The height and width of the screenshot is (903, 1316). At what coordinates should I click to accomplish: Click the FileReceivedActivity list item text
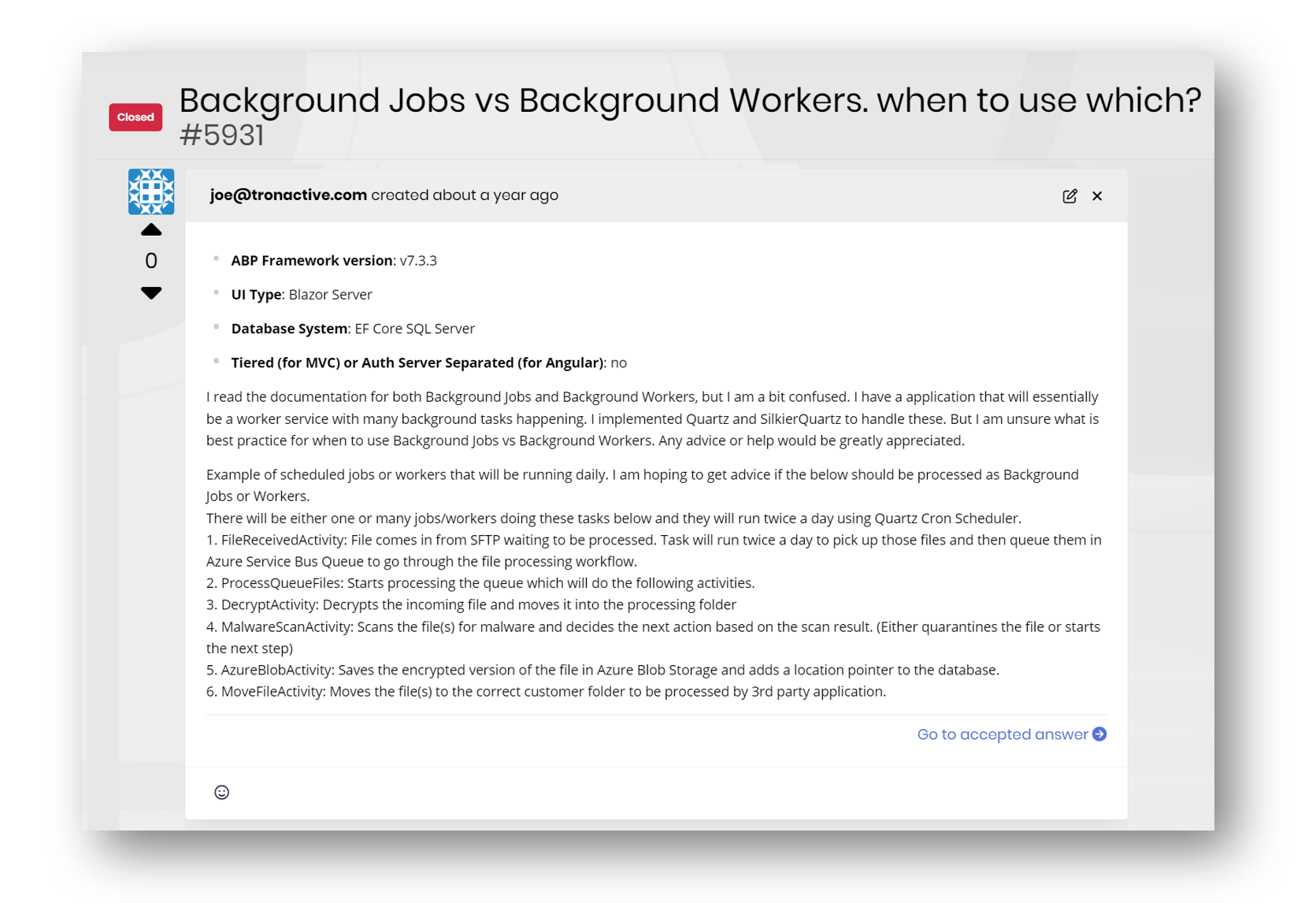point(654,541)
